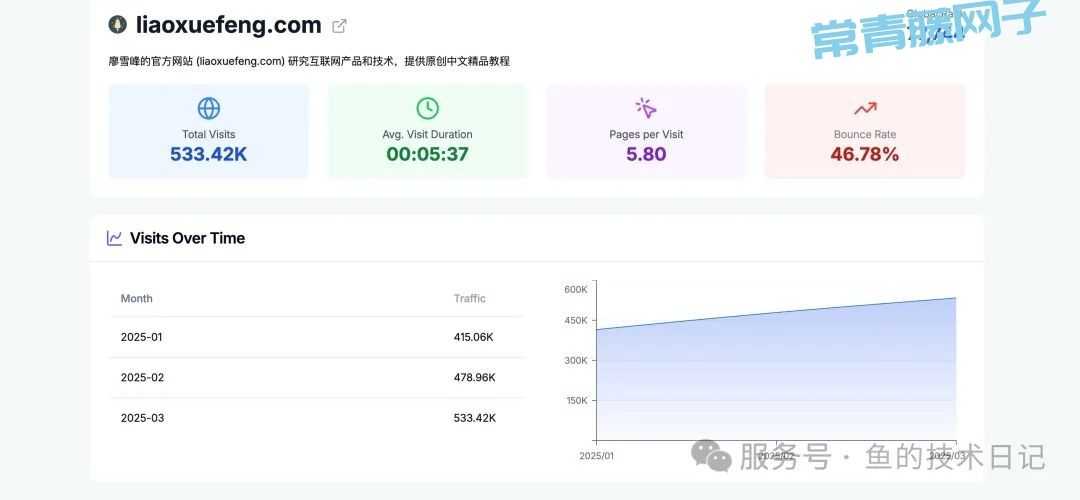The width and height of the screenshot is (1080, 500).
Task: Click the 2025/01 x-axis label
Action: 596,455
